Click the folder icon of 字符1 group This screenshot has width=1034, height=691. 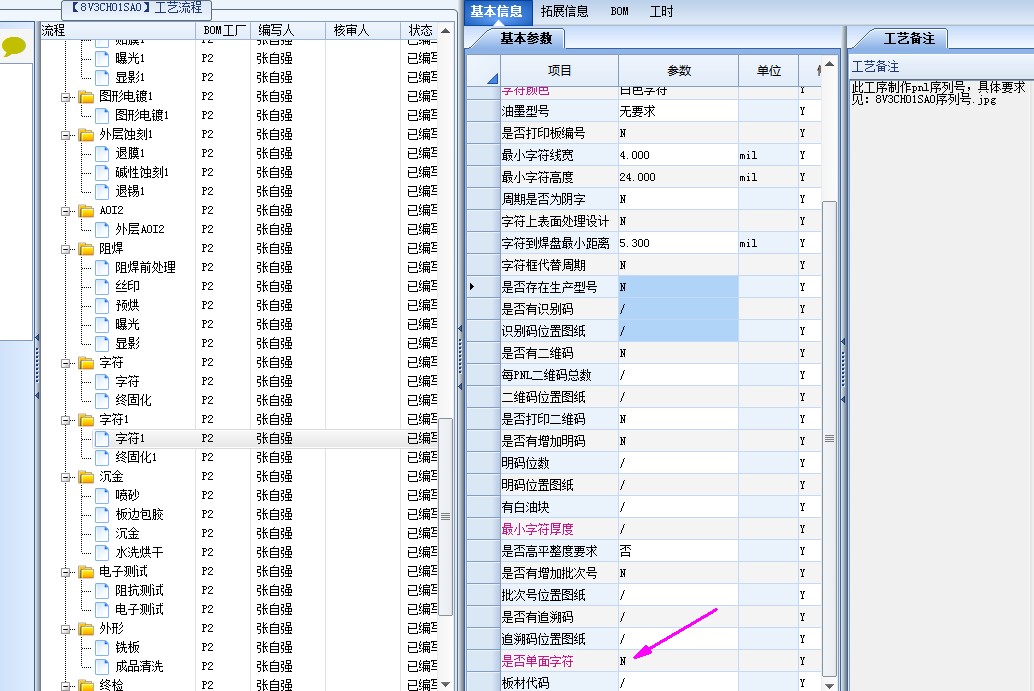pos(86,420)
